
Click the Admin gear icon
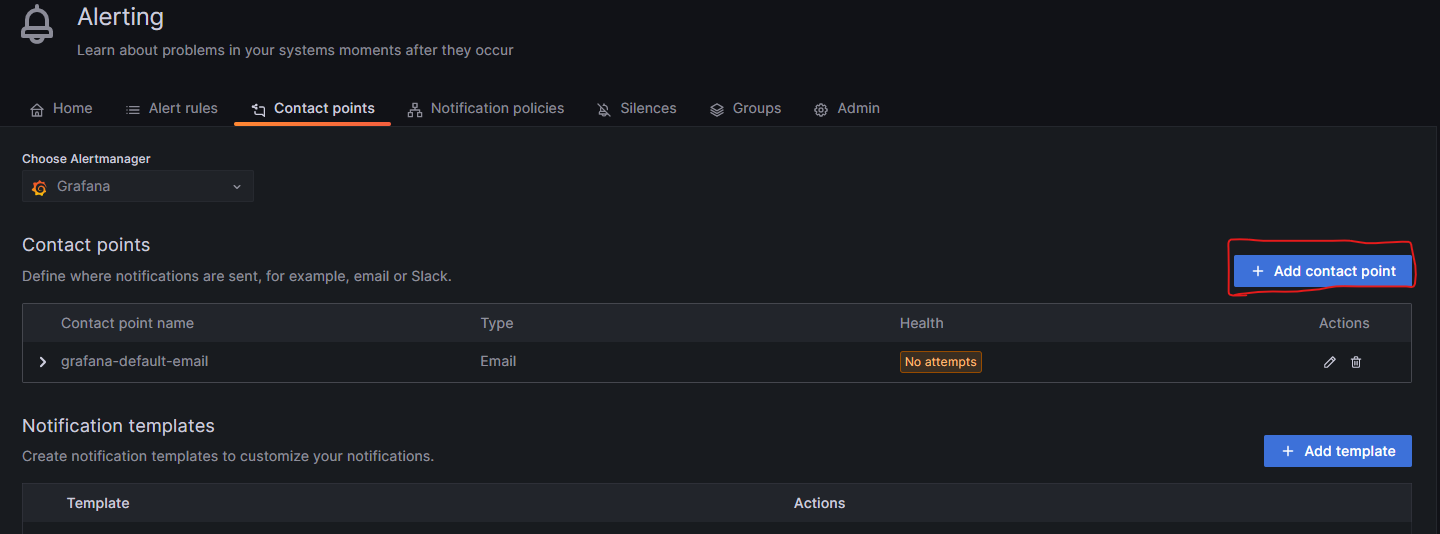pos(821,110)
